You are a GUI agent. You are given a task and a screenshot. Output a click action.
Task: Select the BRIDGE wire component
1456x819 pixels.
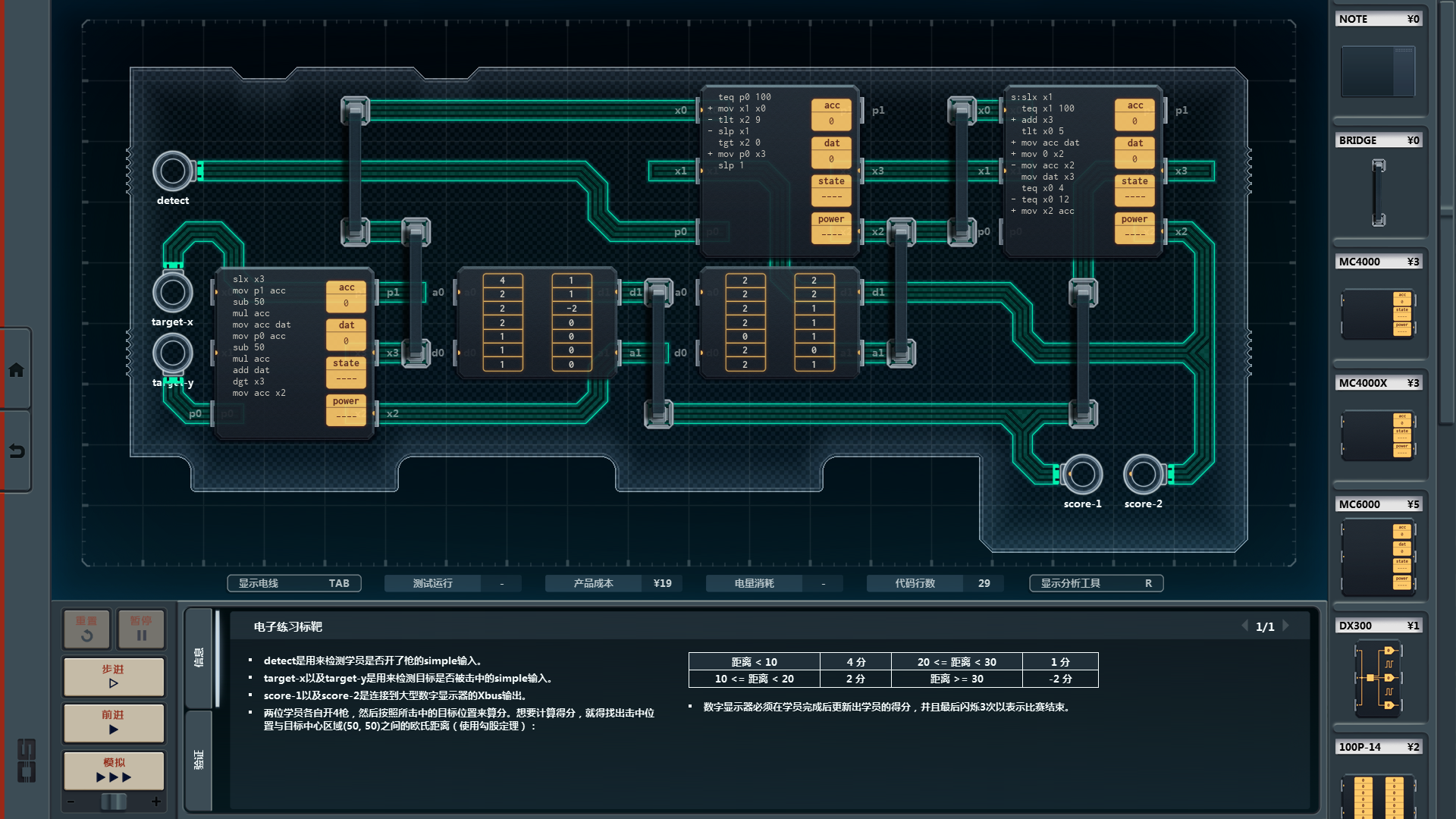[x=1378, y=192]
